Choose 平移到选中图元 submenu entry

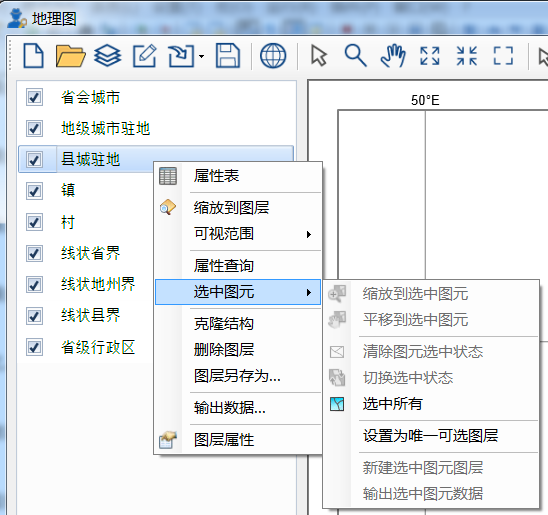(431, 320)
